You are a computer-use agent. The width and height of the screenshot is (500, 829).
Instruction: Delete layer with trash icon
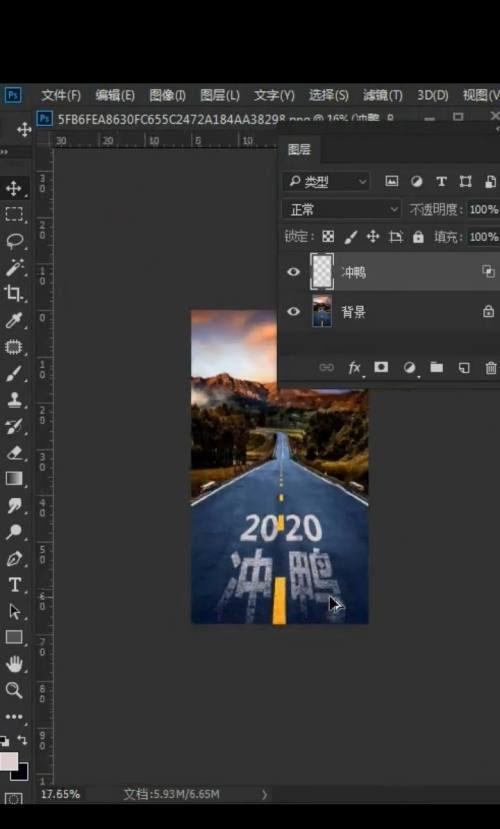(491, 367)
